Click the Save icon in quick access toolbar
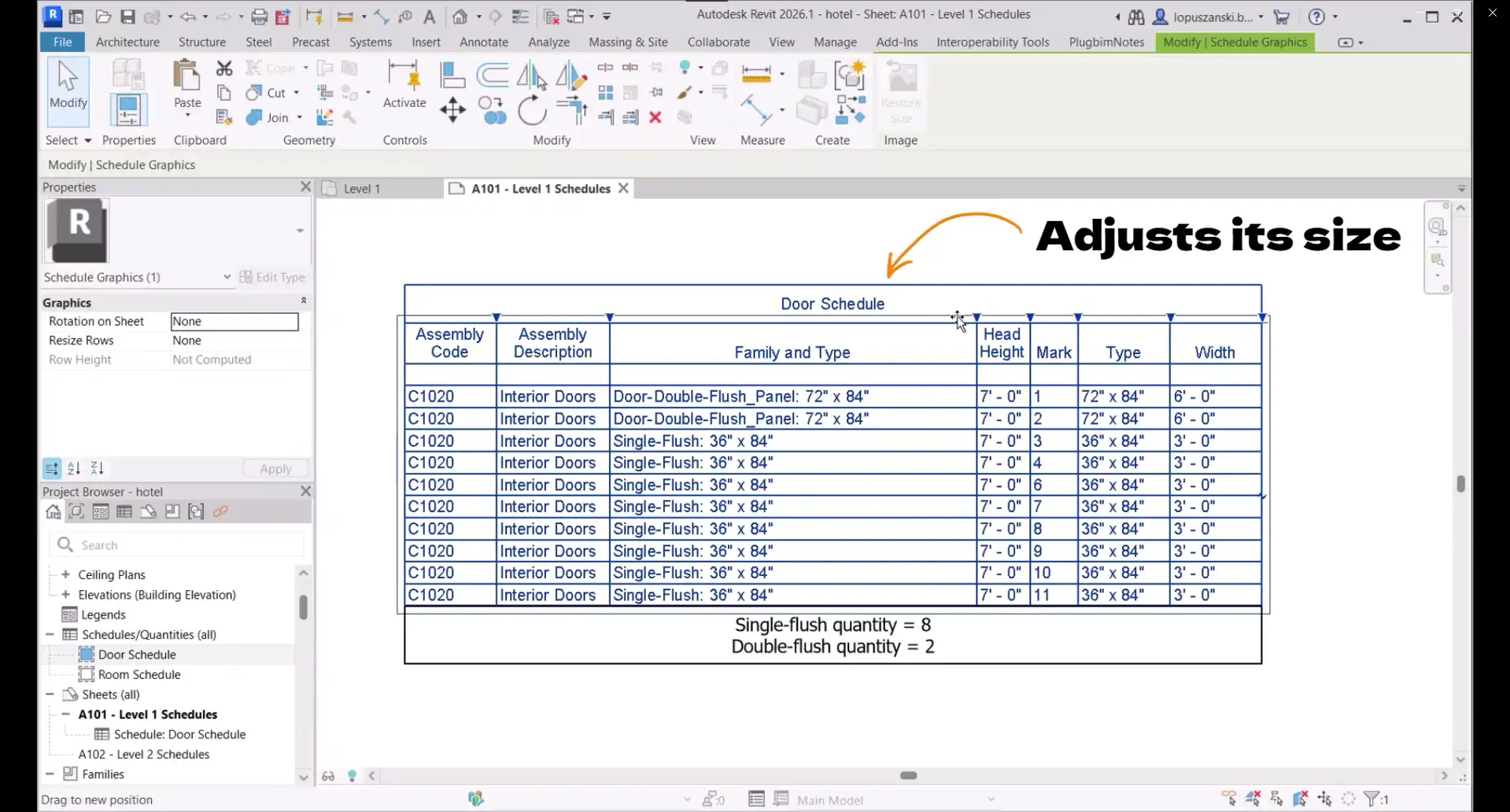The width and height of the screenshot is (1510, 812). pos(127,17)
